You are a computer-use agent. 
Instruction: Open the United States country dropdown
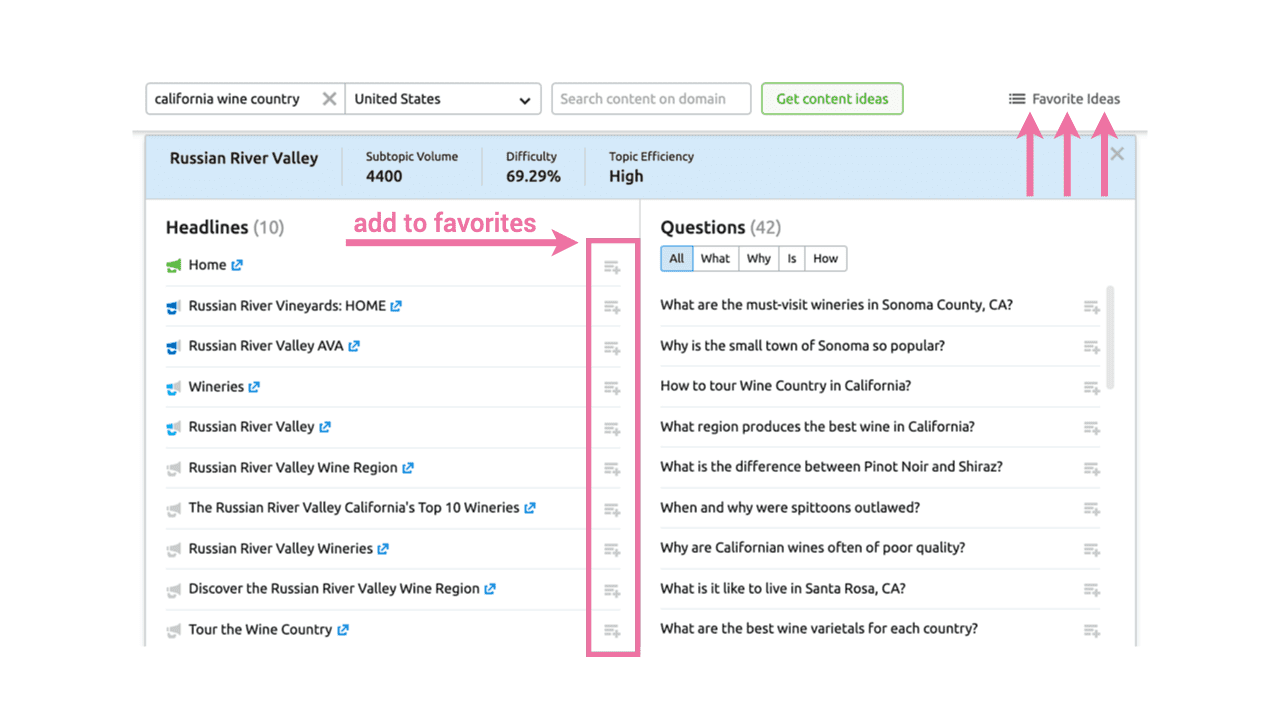click(x=524, y=98)
